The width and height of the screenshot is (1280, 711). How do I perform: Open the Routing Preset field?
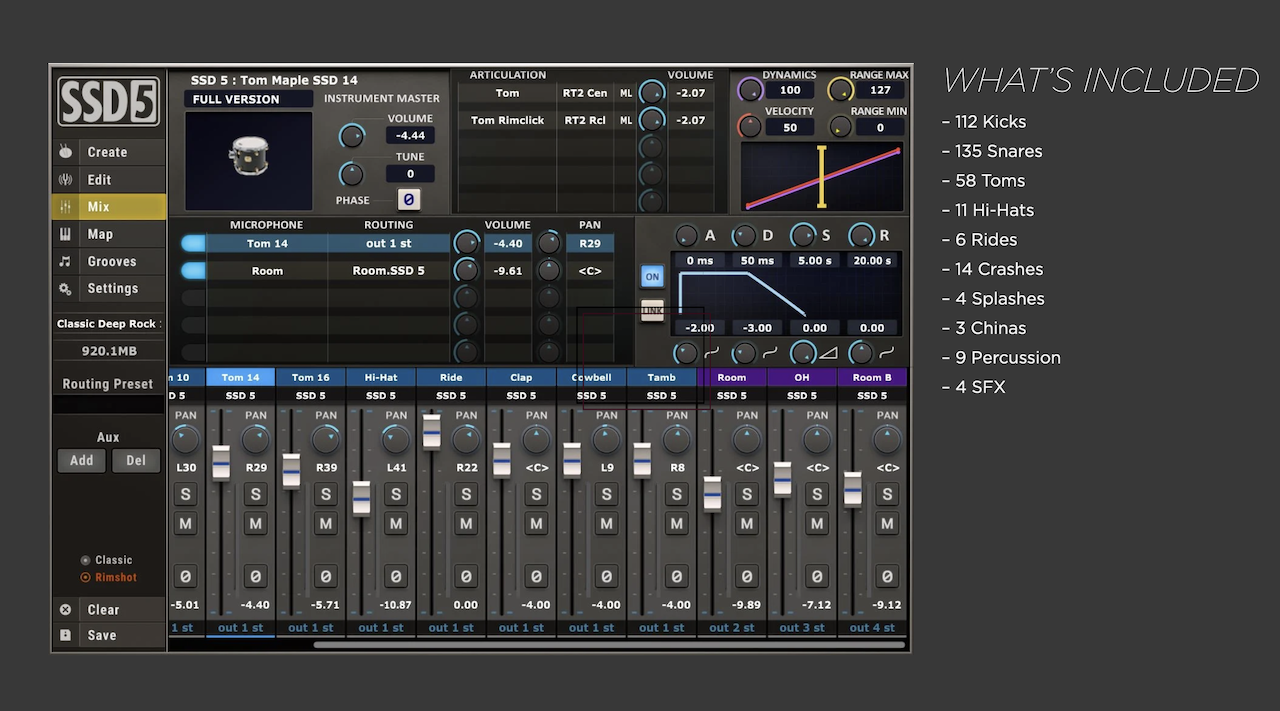point(108,405)
